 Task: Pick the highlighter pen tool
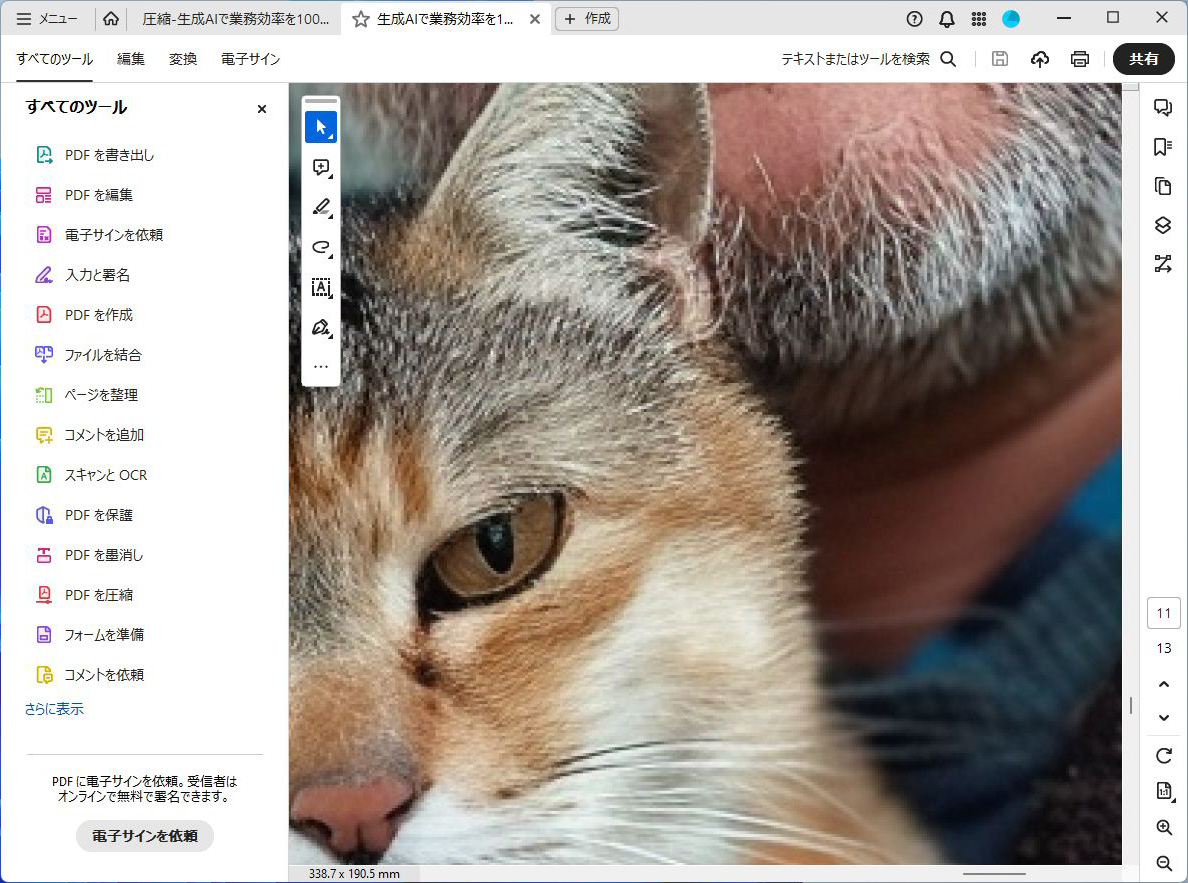pyautogui.click(x=320, y=208)
